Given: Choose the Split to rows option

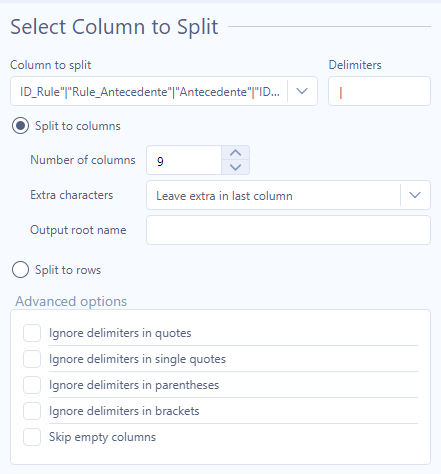Looking at the screenshot, I should (20, 269).
